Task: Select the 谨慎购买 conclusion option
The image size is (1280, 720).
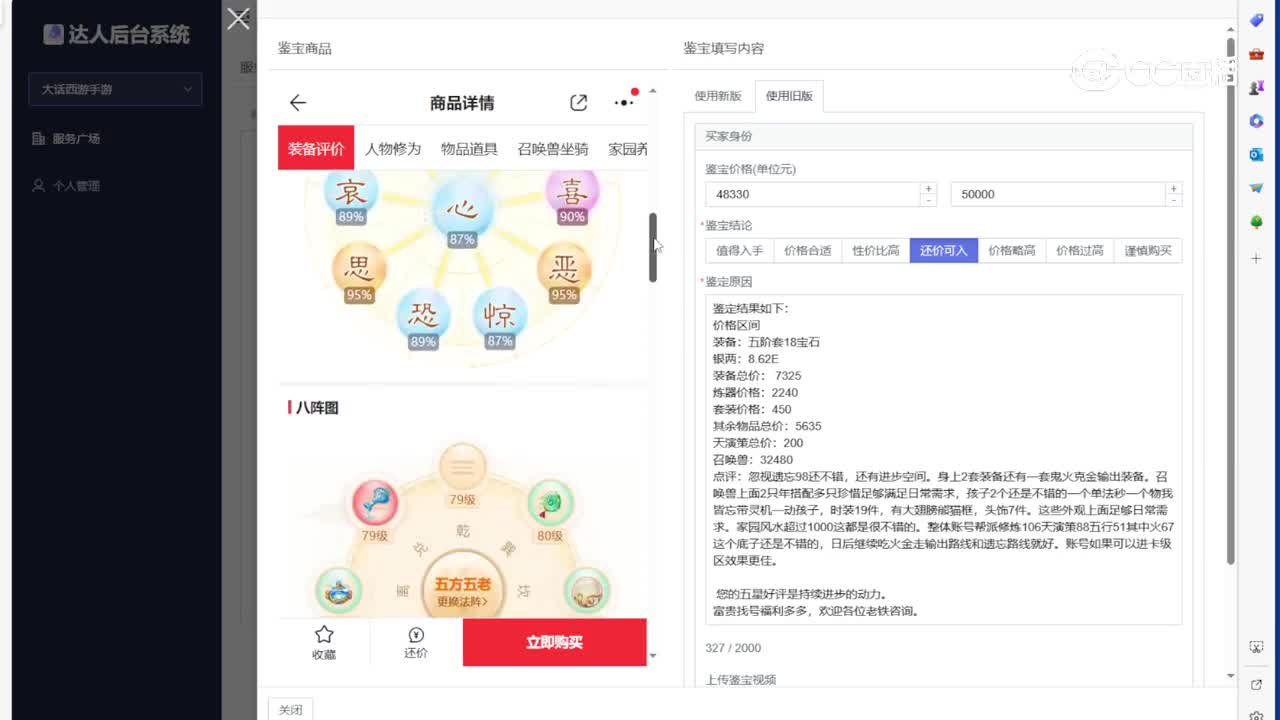Action: click(1148, 250)
